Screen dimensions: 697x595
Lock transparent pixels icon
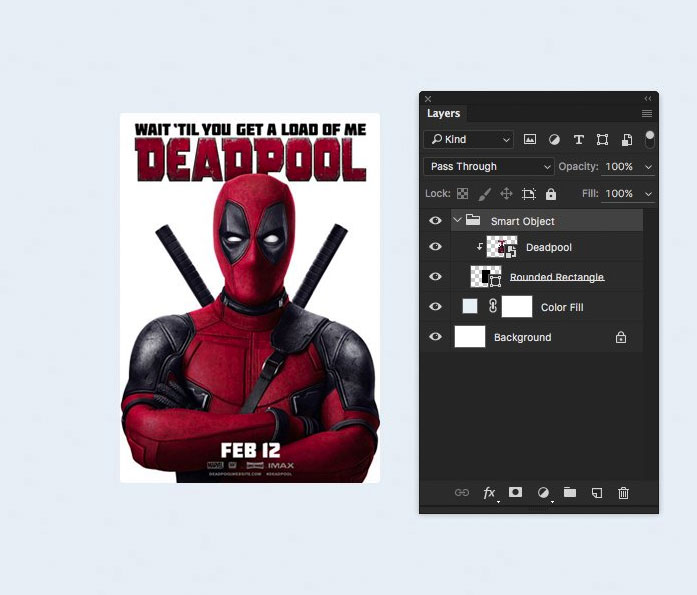click(462, 193)
